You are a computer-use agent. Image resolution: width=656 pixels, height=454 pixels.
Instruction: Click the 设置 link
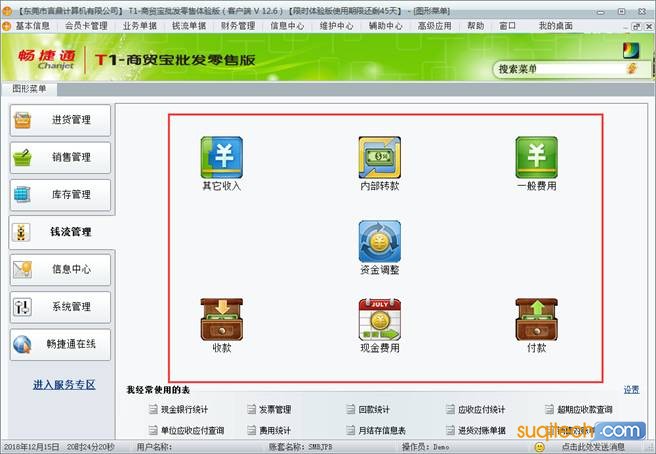pos(631,390)
